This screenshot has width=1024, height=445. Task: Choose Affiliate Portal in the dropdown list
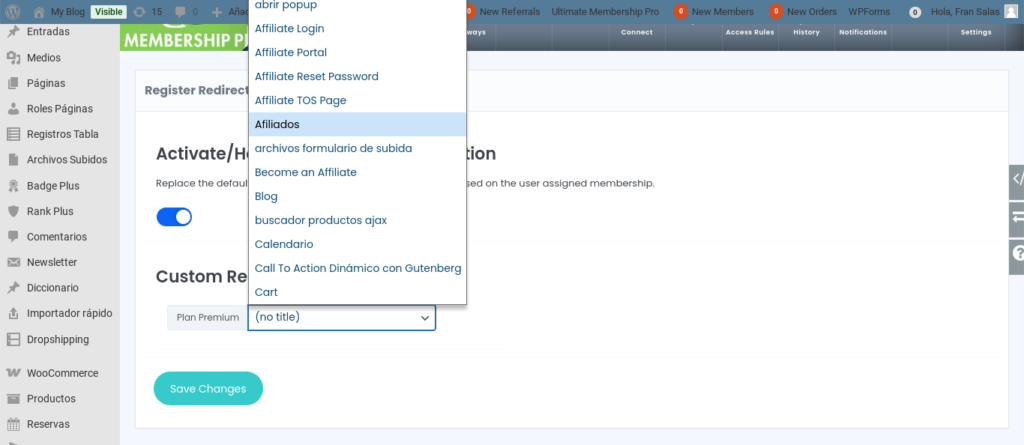(x=357, y=52)
